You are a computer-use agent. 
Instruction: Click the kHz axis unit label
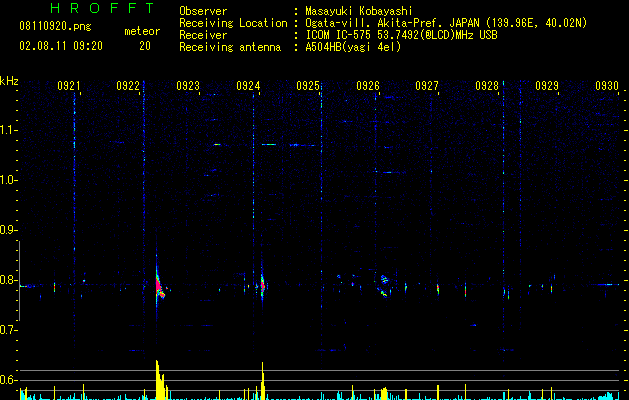click(9, 81)
